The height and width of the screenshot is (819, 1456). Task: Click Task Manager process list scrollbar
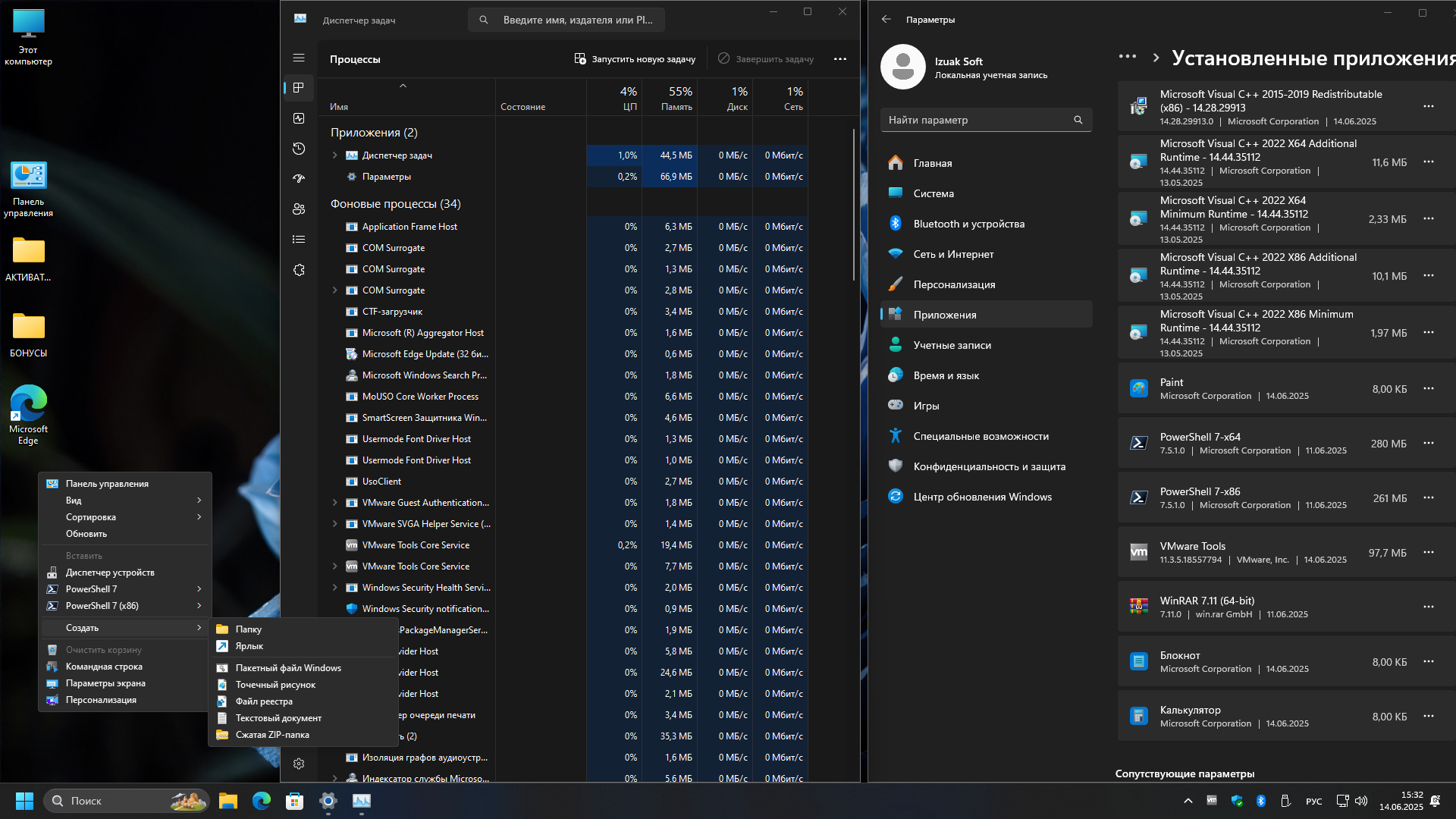point(854,205)
